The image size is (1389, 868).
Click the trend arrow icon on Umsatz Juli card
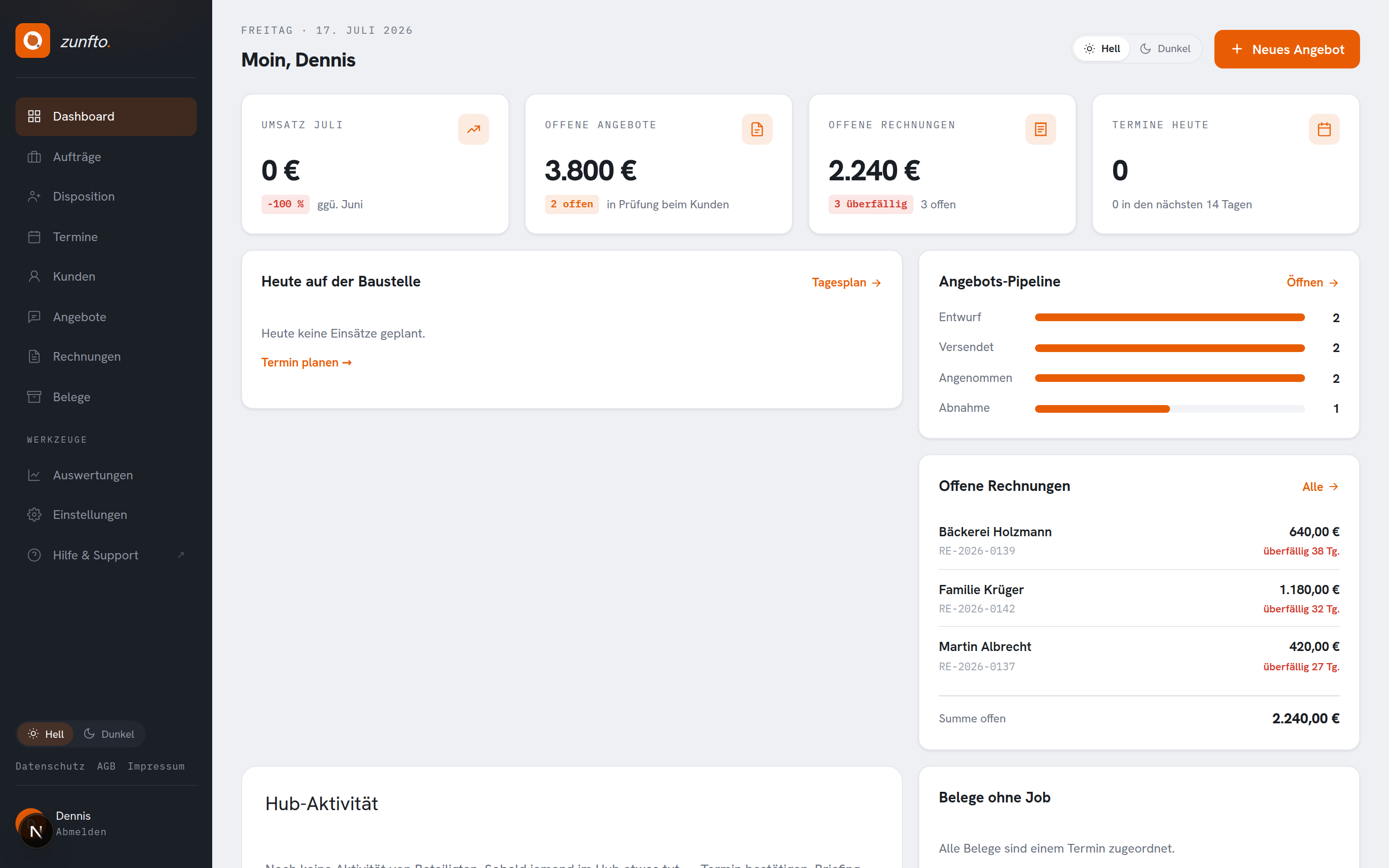[474, 129]
